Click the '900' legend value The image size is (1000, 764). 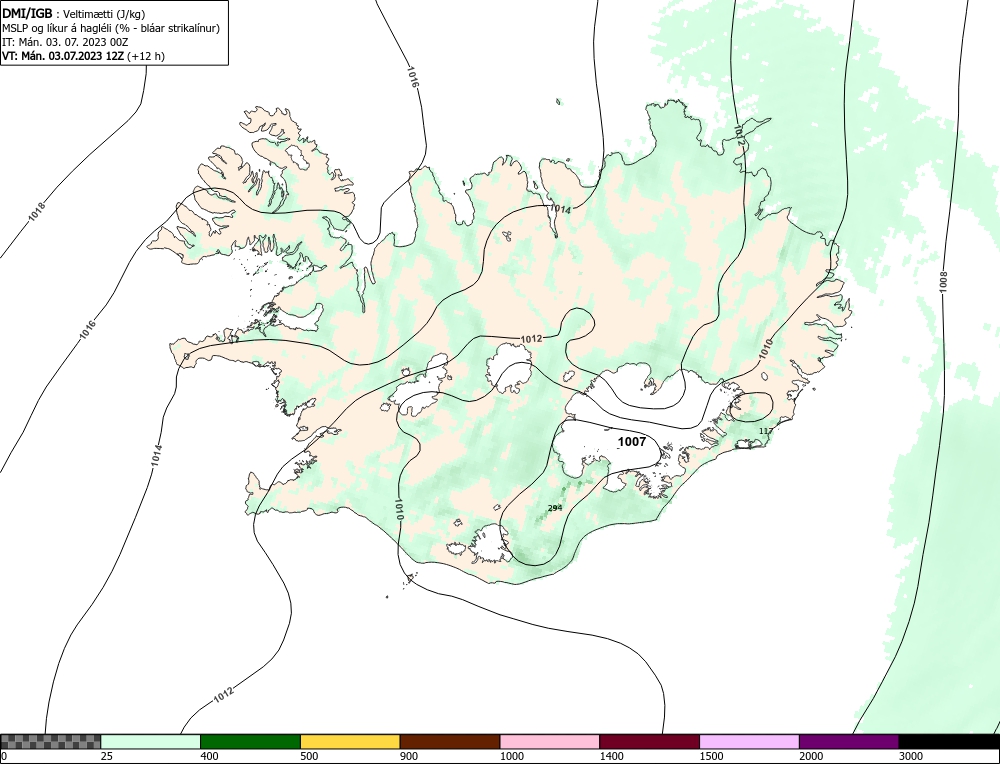tap(409, 757)
